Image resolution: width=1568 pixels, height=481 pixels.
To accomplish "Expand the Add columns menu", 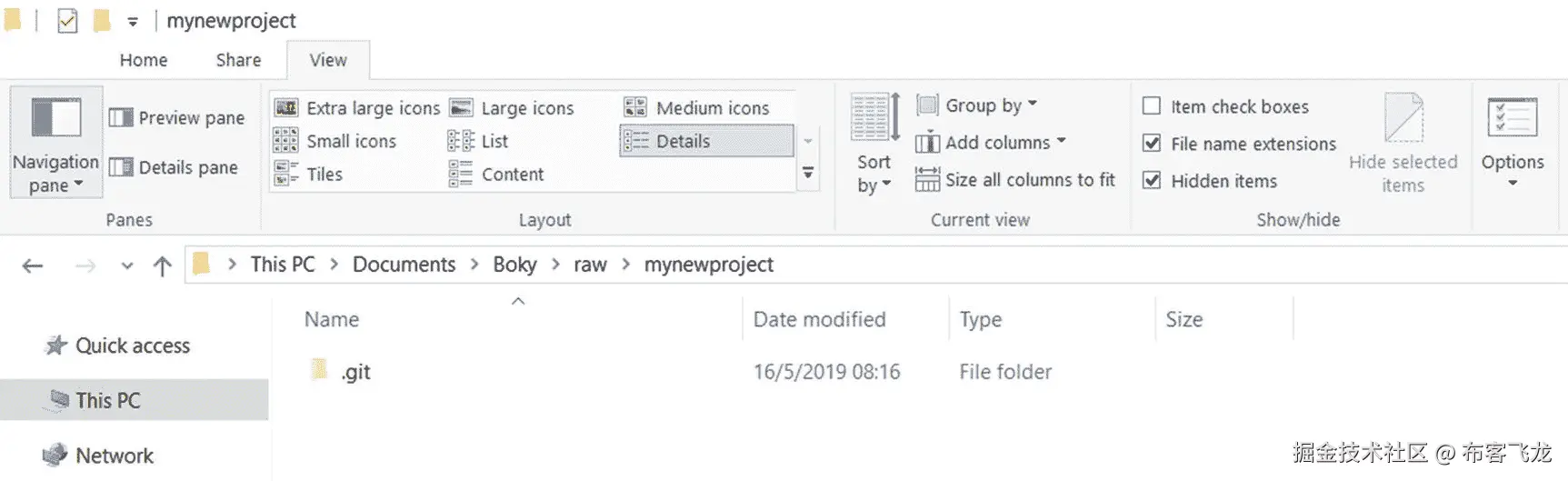I will 991,143.
